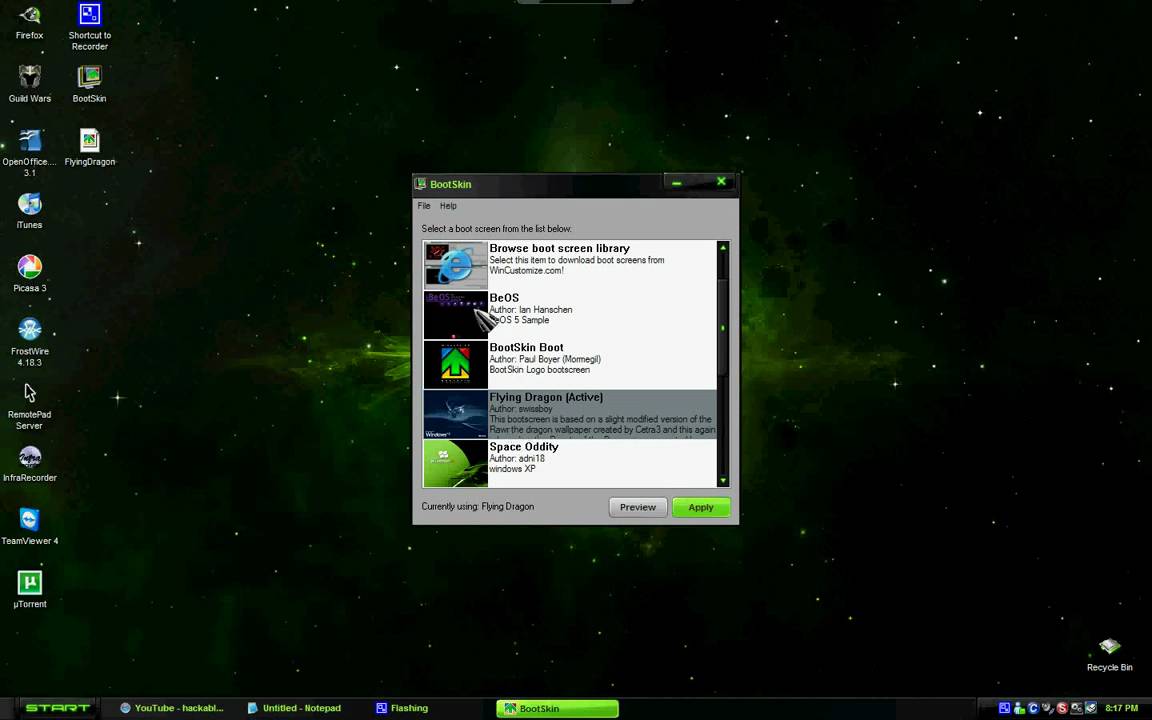Select the Space Oddity boot screen entry
Image resolution: width=1152 pixels, height=720 pixels.
coord(569,464)
